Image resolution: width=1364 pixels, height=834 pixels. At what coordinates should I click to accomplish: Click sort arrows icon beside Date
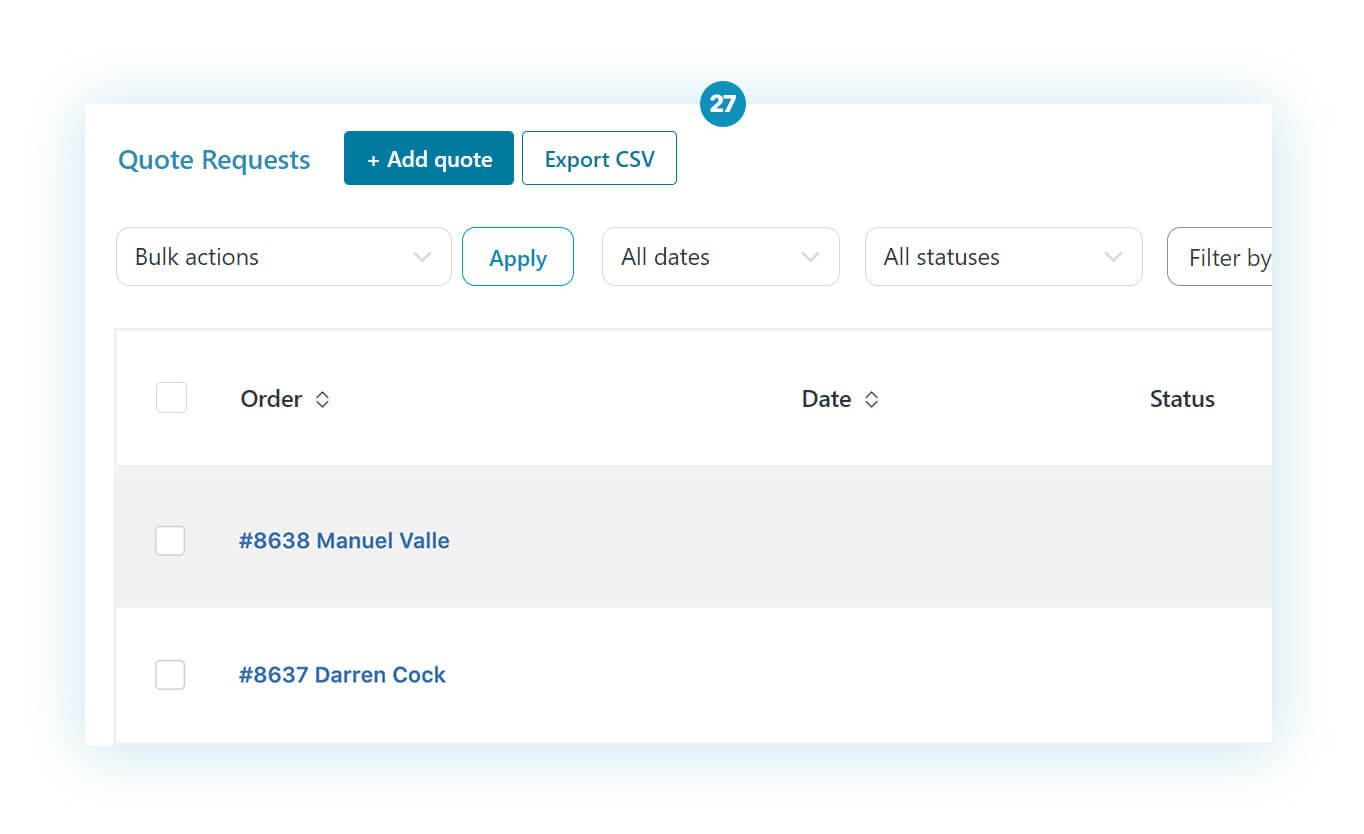(x=871, y=399)
